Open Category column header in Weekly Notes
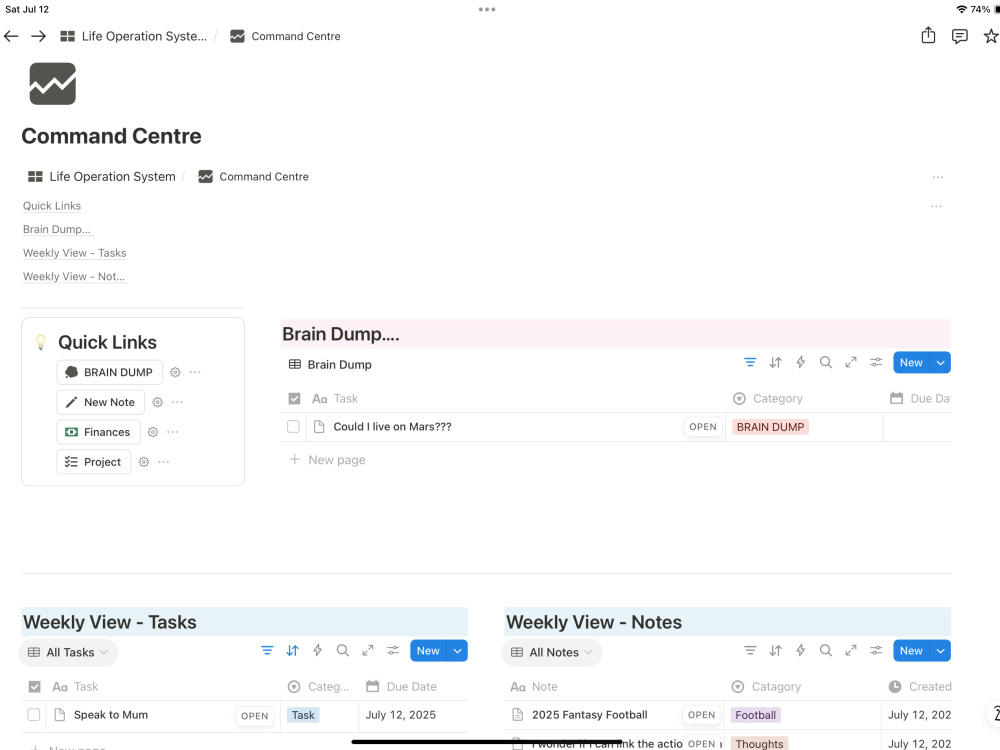This screenshot has height=750, width=1000. pos(767,687)
